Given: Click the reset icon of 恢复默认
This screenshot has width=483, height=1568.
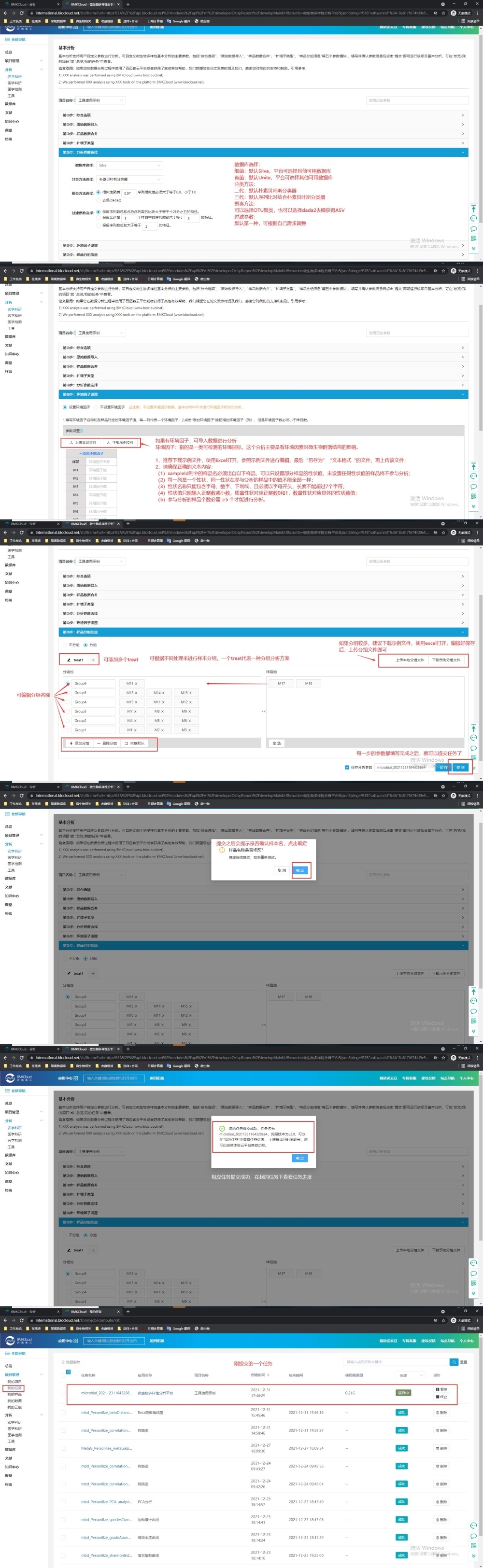Looking at the screenshot, I should click(x=127, y=743).
